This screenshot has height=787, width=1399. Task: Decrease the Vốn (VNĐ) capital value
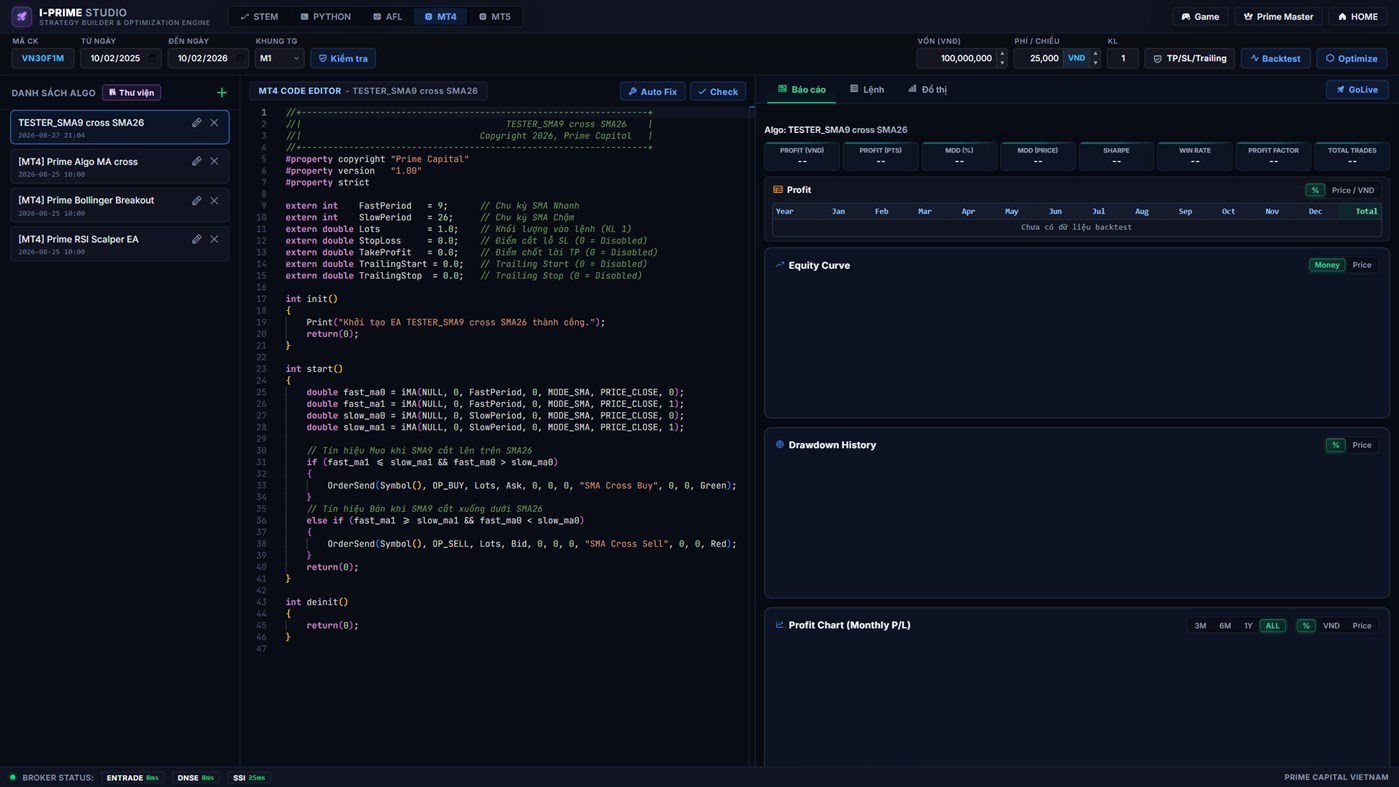point(1002,63)
